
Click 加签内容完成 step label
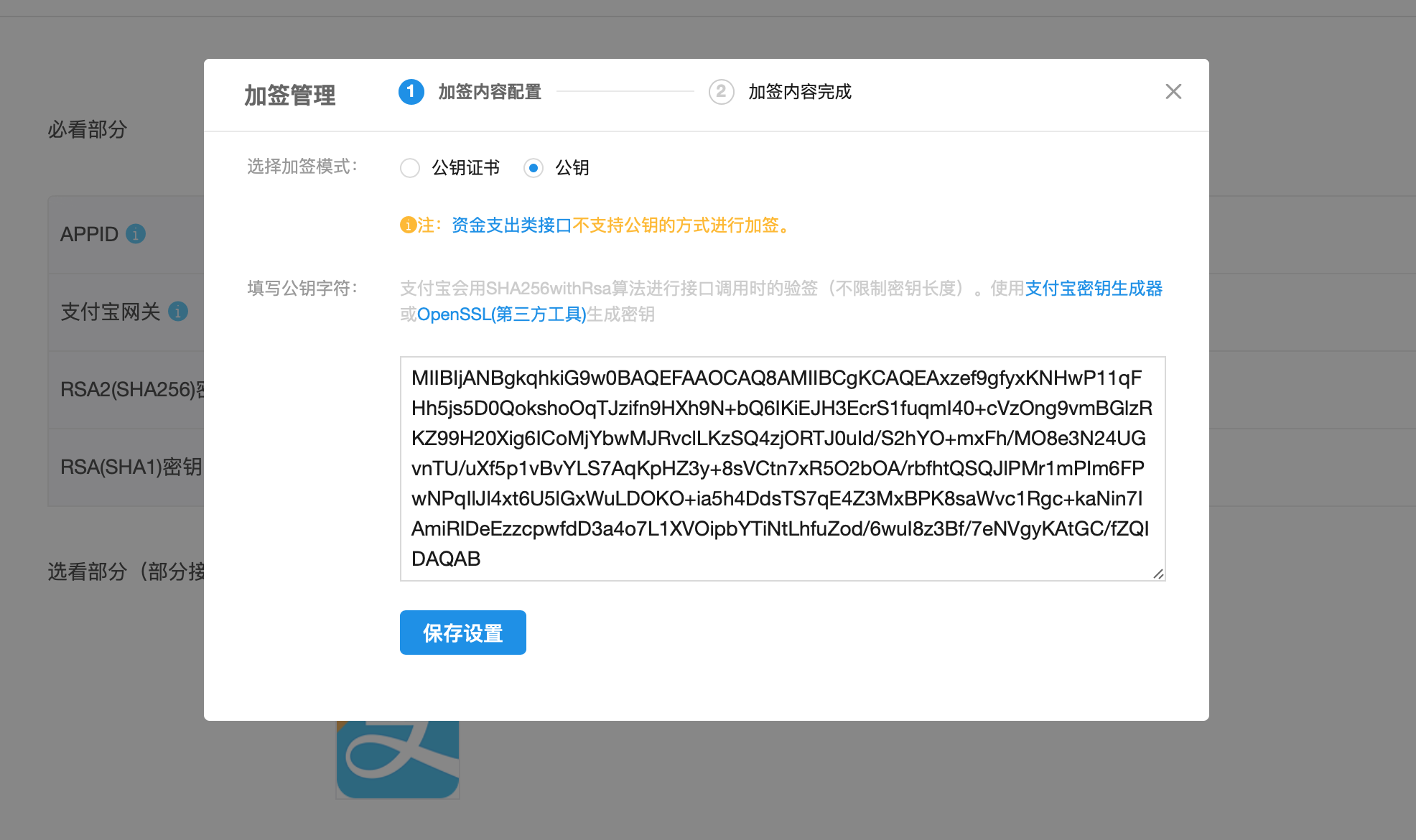800,92
